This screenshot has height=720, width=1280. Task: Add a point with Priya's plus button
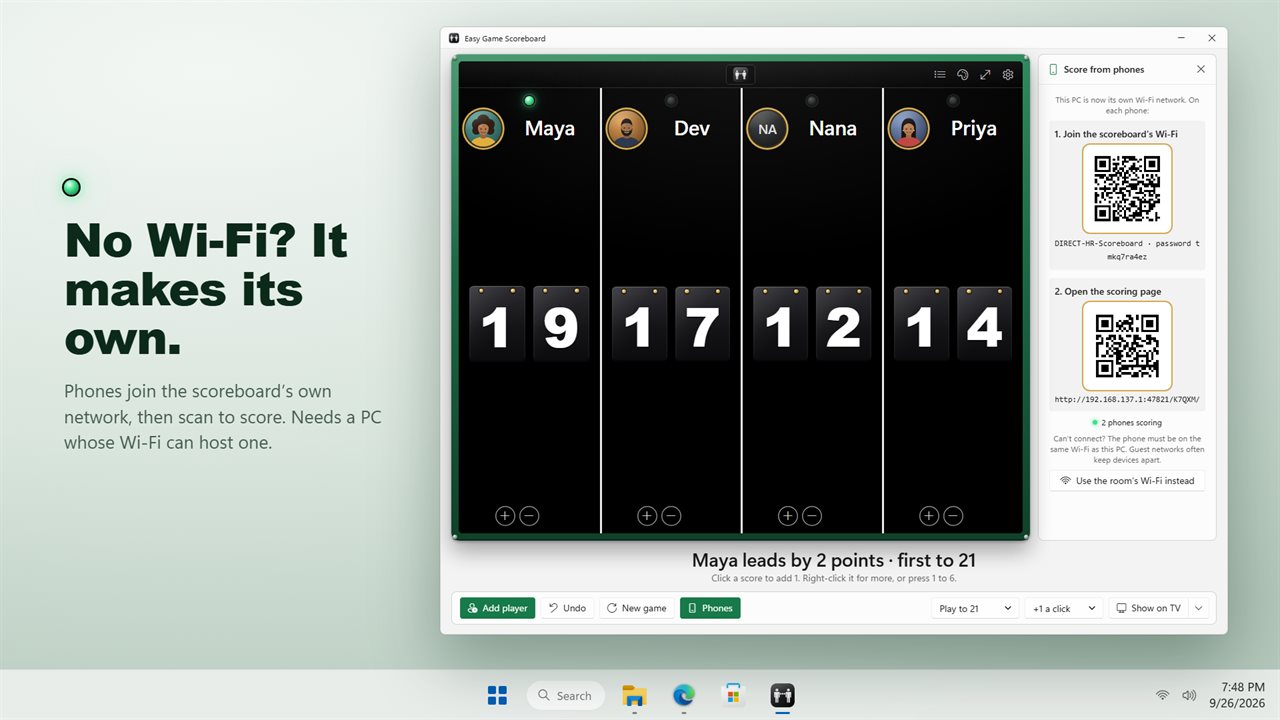(x=929, y=516)
